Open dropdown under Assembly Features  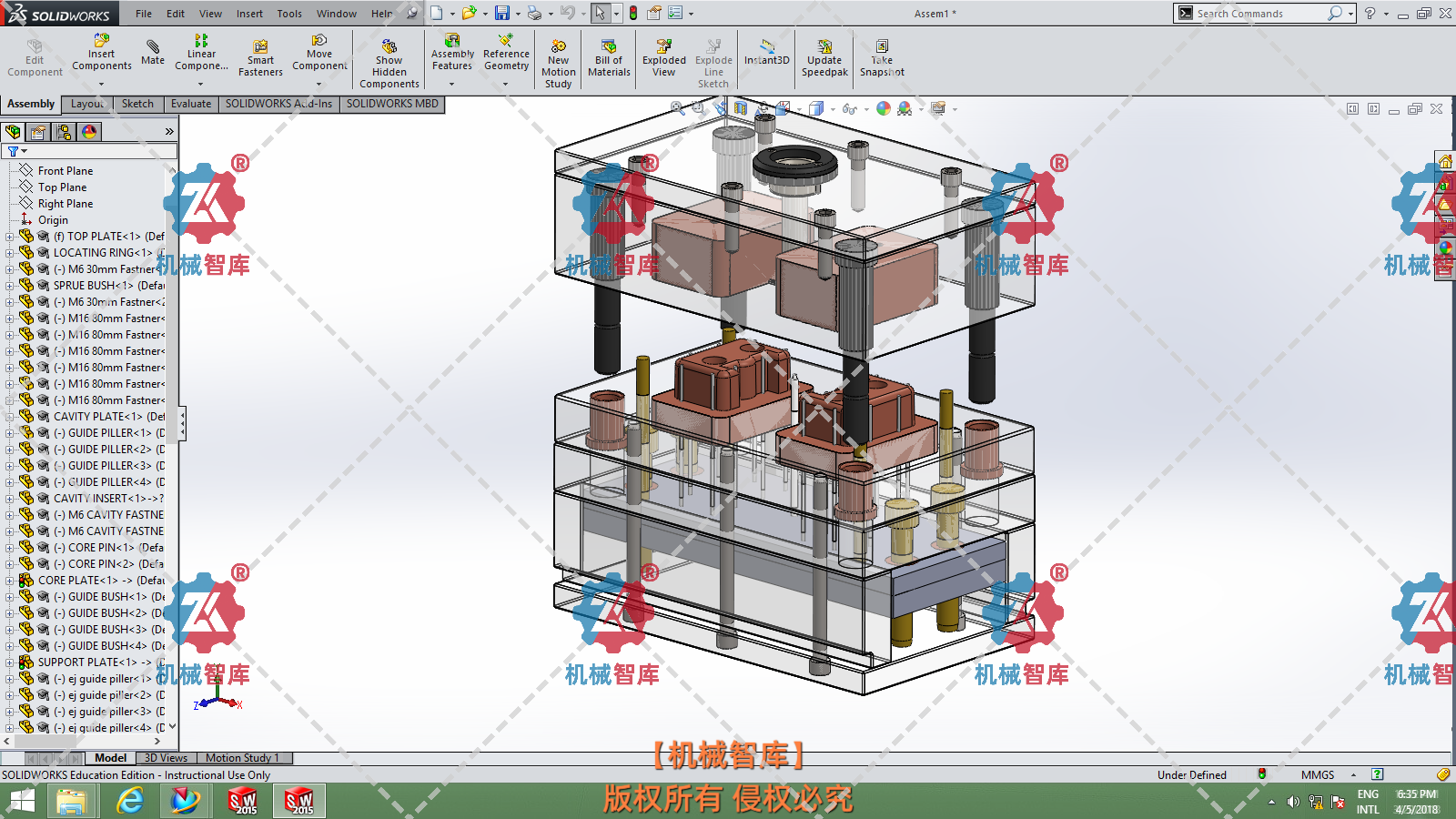pos(451,84)
